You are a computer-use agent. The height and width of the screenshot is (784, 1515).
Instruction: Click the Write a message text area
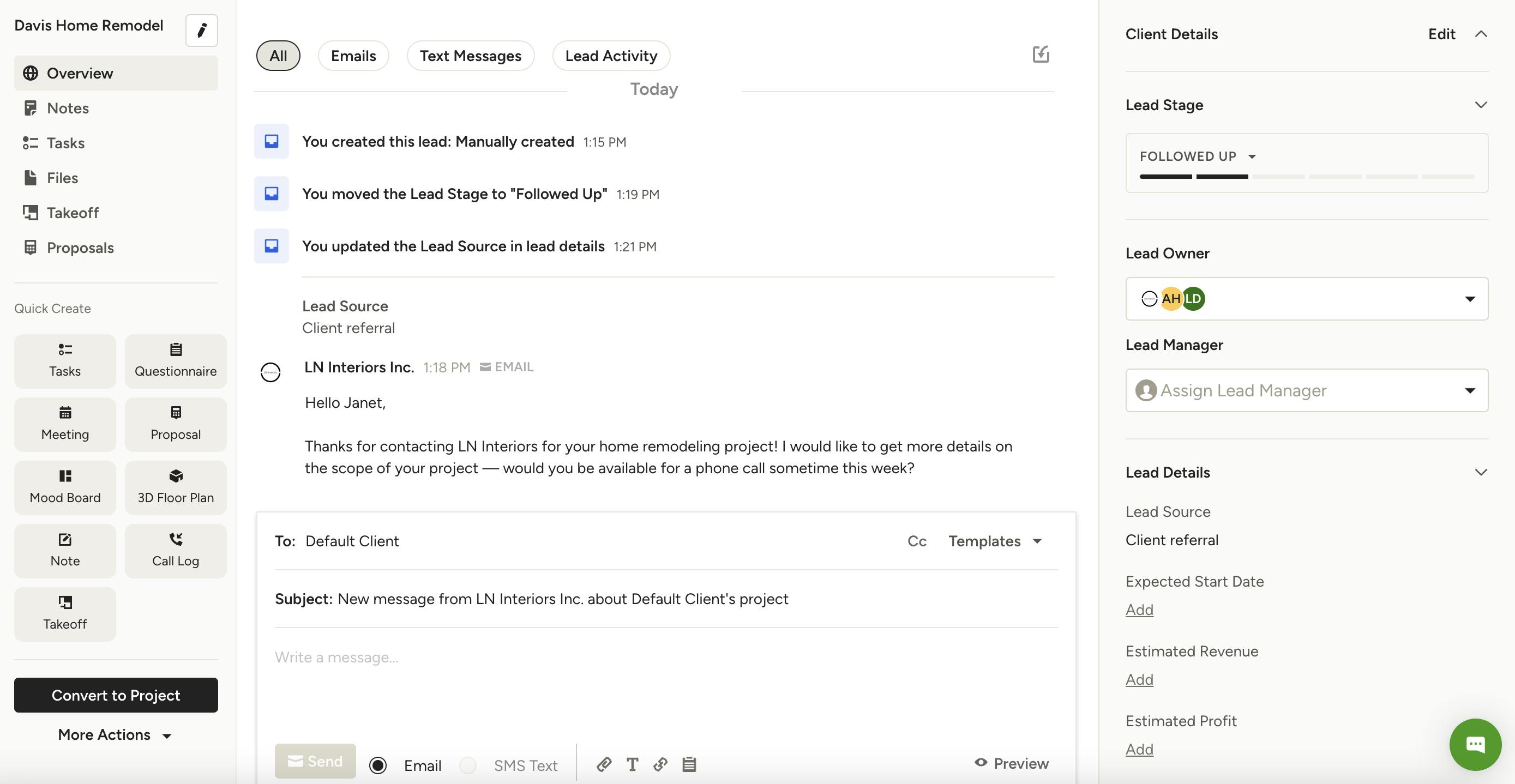(666, 682)
